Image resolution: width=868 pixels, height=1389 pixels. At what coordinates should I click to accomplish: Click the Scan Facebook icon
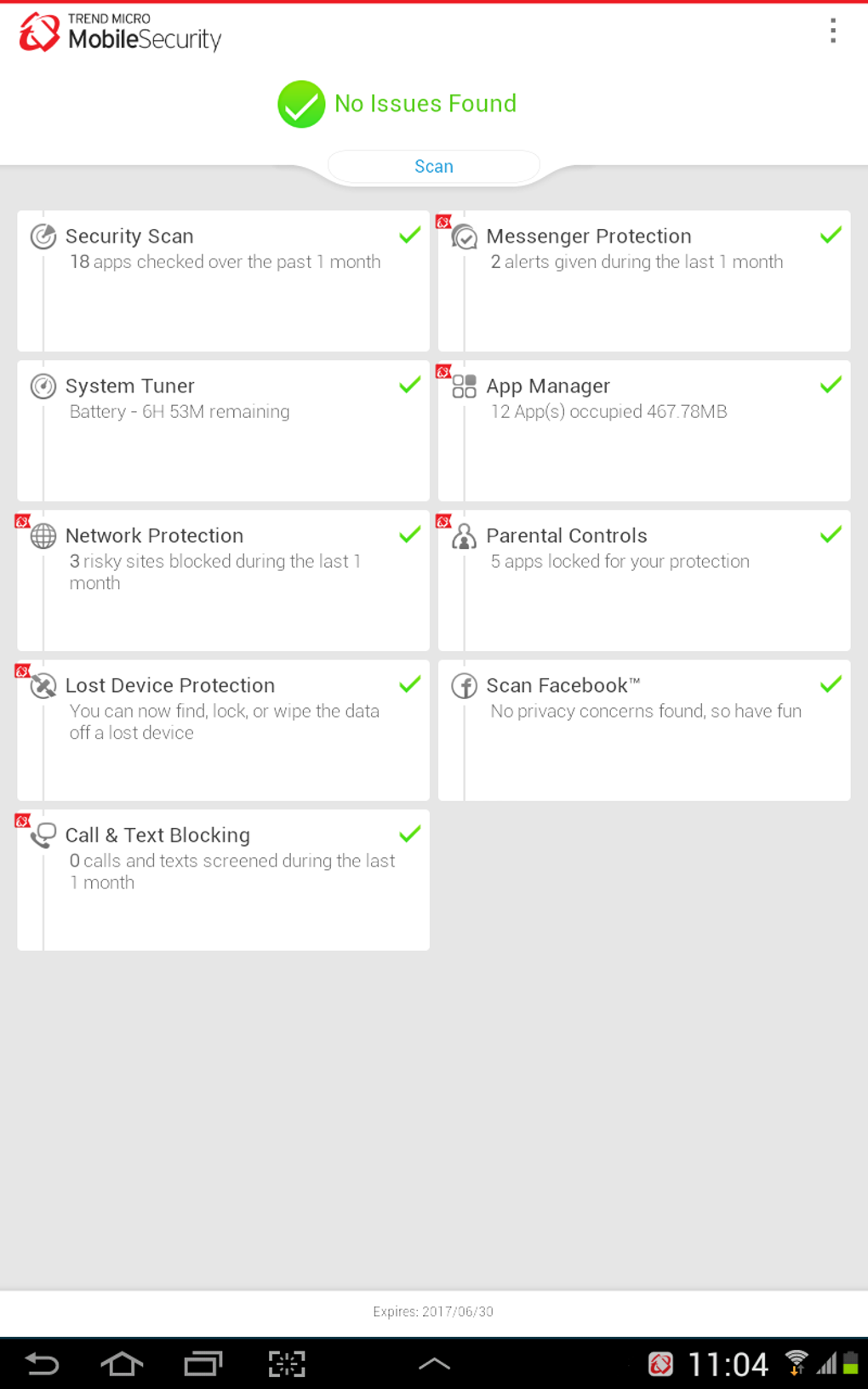[x=465, y=685]
